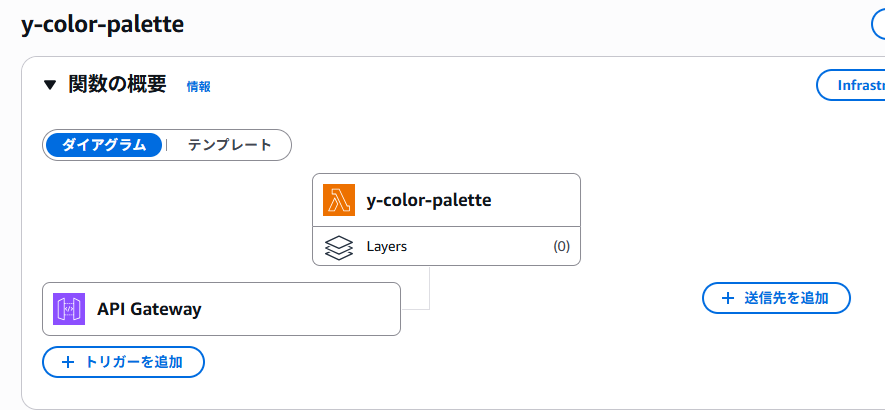The width and height of the screenshot is (885, 410).
Task: Collapse the 関数の概要 section triangle
Action: [50, 85]
